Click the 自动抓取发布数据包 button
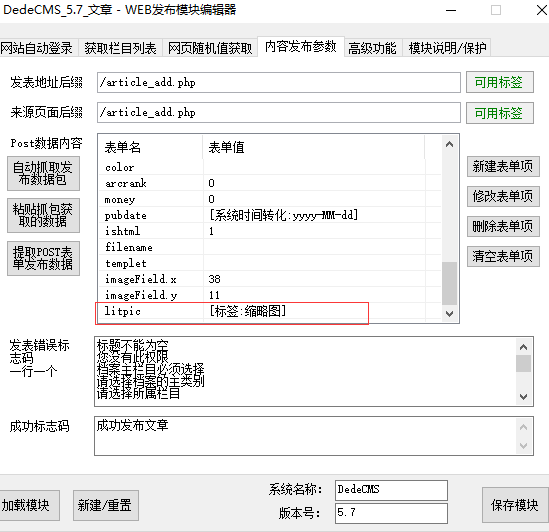This screenshot has height=532, width=549. [x=43, y=173]
